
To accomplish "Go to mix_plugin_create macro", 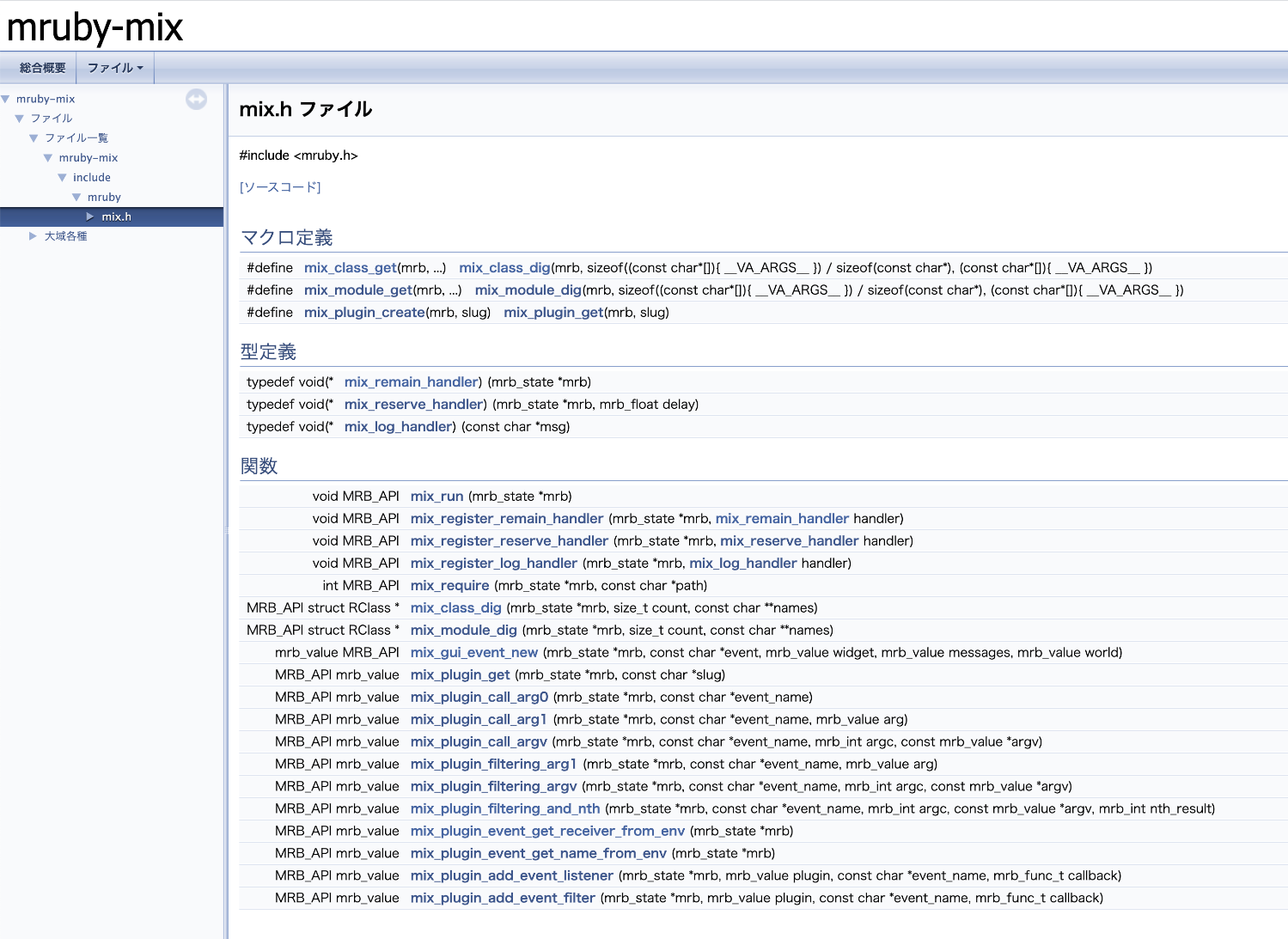I will coord(364,313).
